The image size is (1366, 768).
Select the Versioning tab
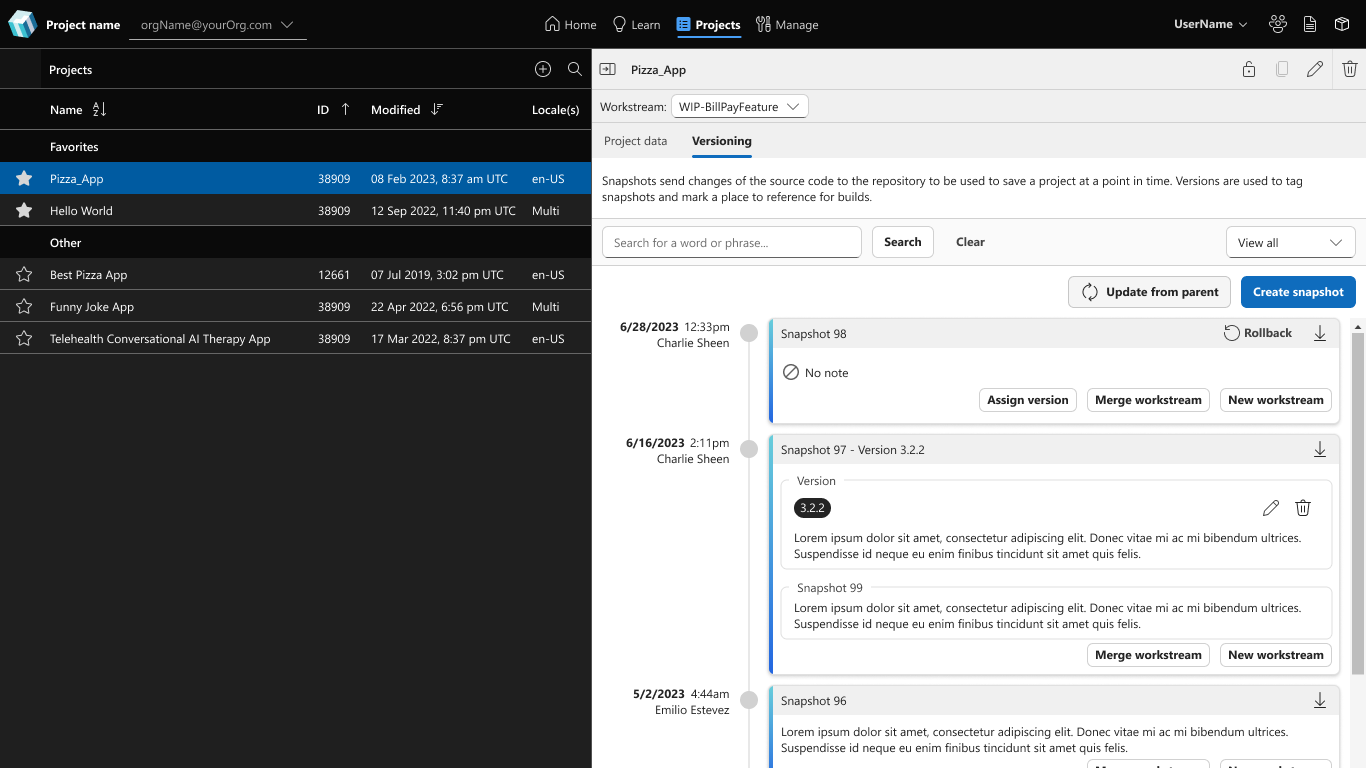click(x=722, y=141)
